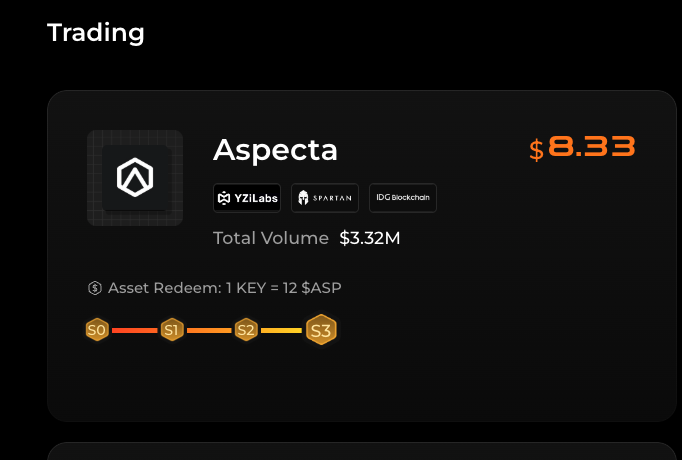The image size is (682, 460).
Task: Click the S0 stage hexagon marker
Action: 97,330
